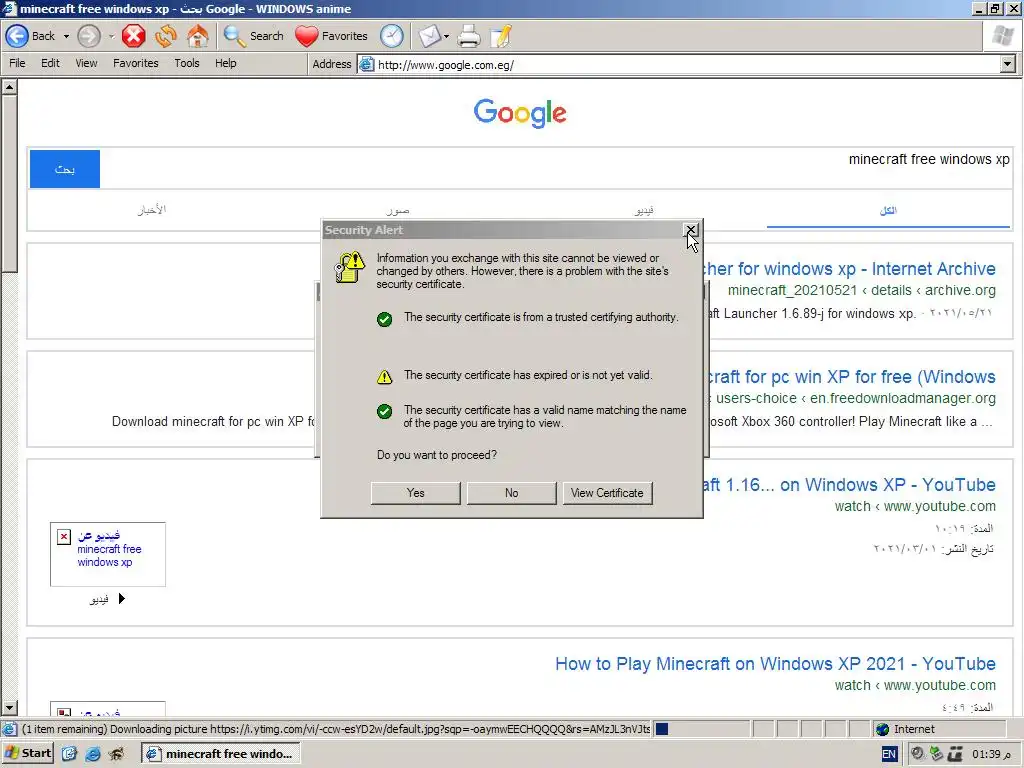The image size is (1024, 768).
Task: Click the IE page icon in title bar
Action: (9, 9)
